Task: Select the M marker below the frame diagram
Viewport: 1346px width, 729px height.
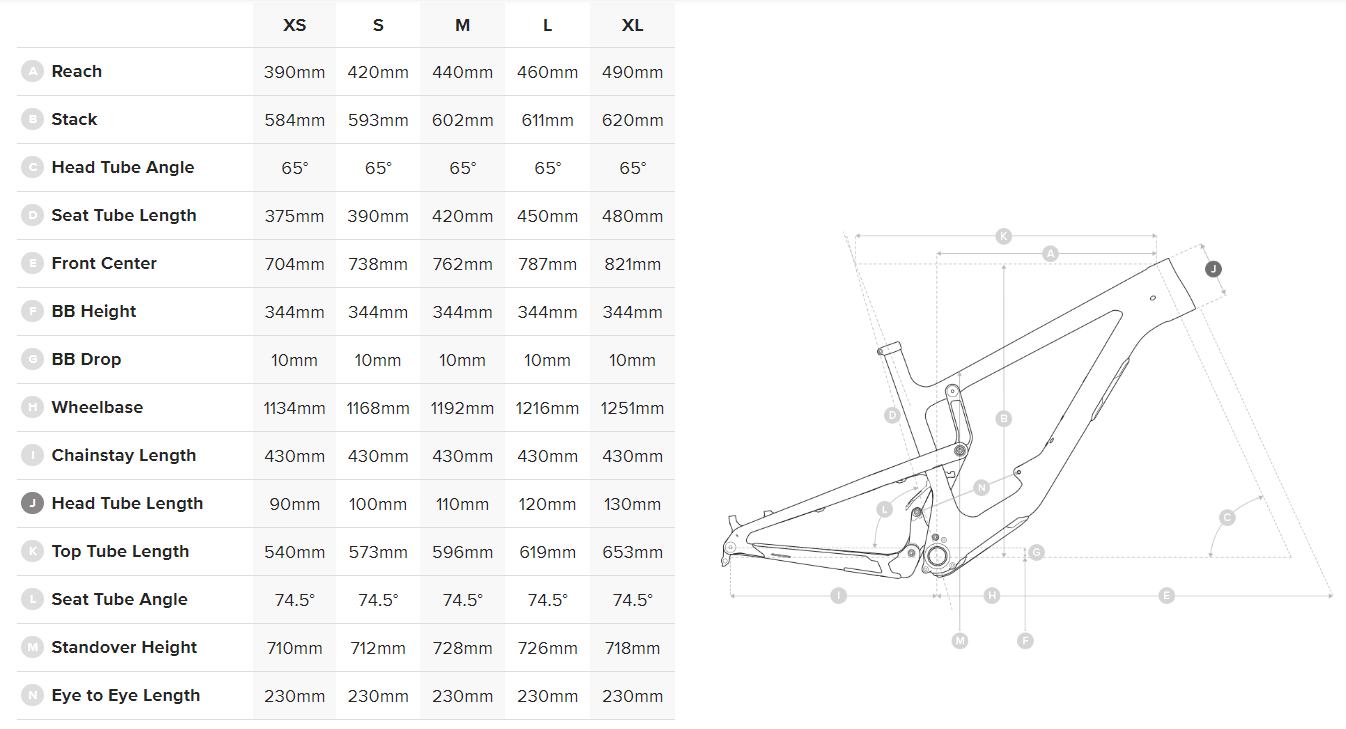Action: click(960, 640)
